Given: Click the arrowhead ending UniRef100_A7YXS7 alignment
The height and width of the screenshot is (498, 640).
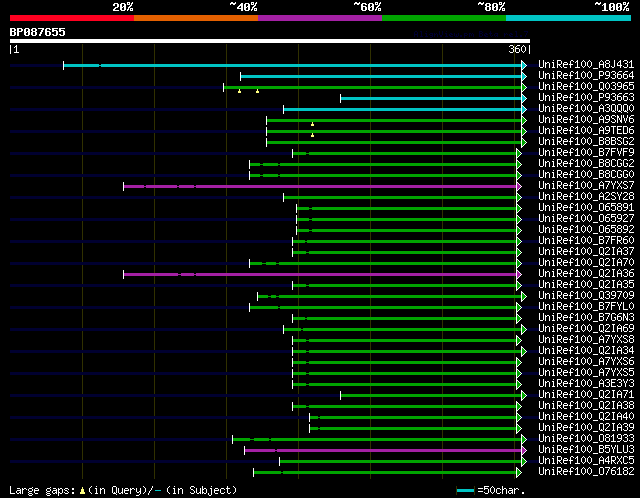Looking at the screenshot, I should pyautogui.click(x=519, y=187).
